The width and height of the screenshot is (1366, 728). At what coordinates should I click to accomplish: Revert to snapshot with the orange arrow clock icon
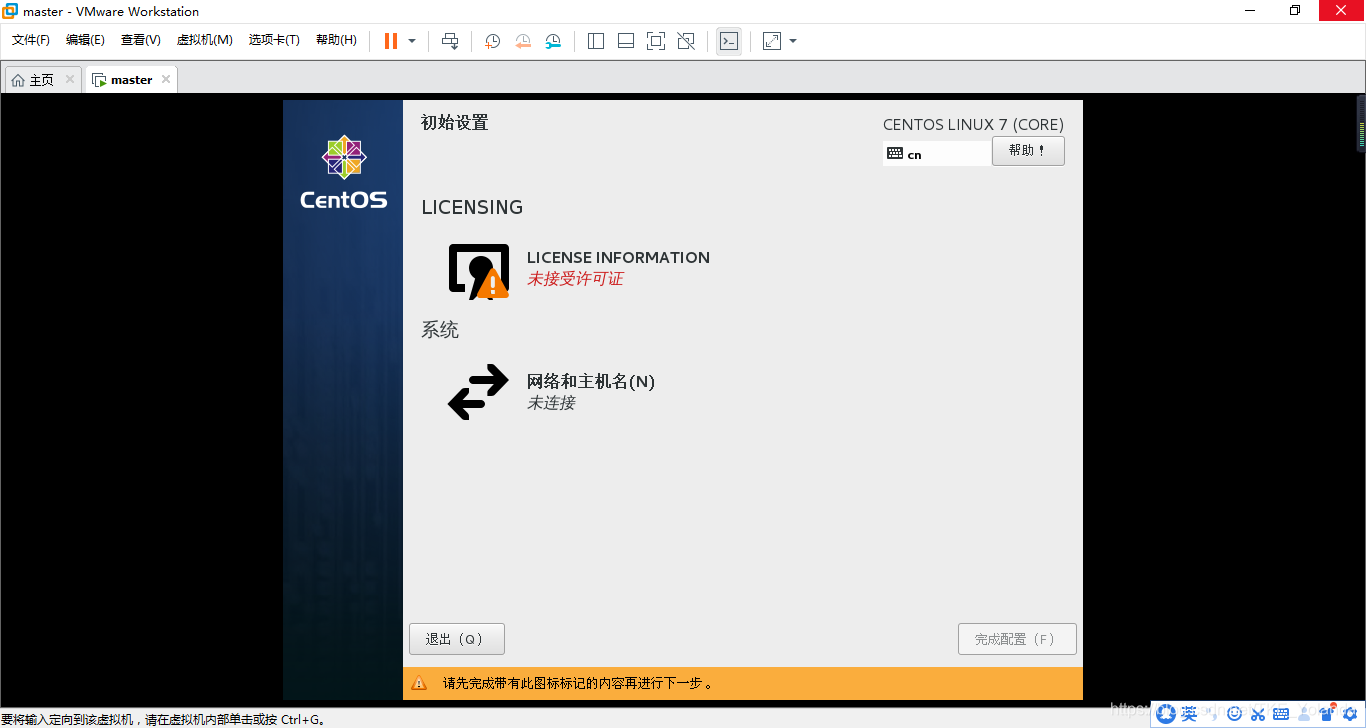[523, 41]
